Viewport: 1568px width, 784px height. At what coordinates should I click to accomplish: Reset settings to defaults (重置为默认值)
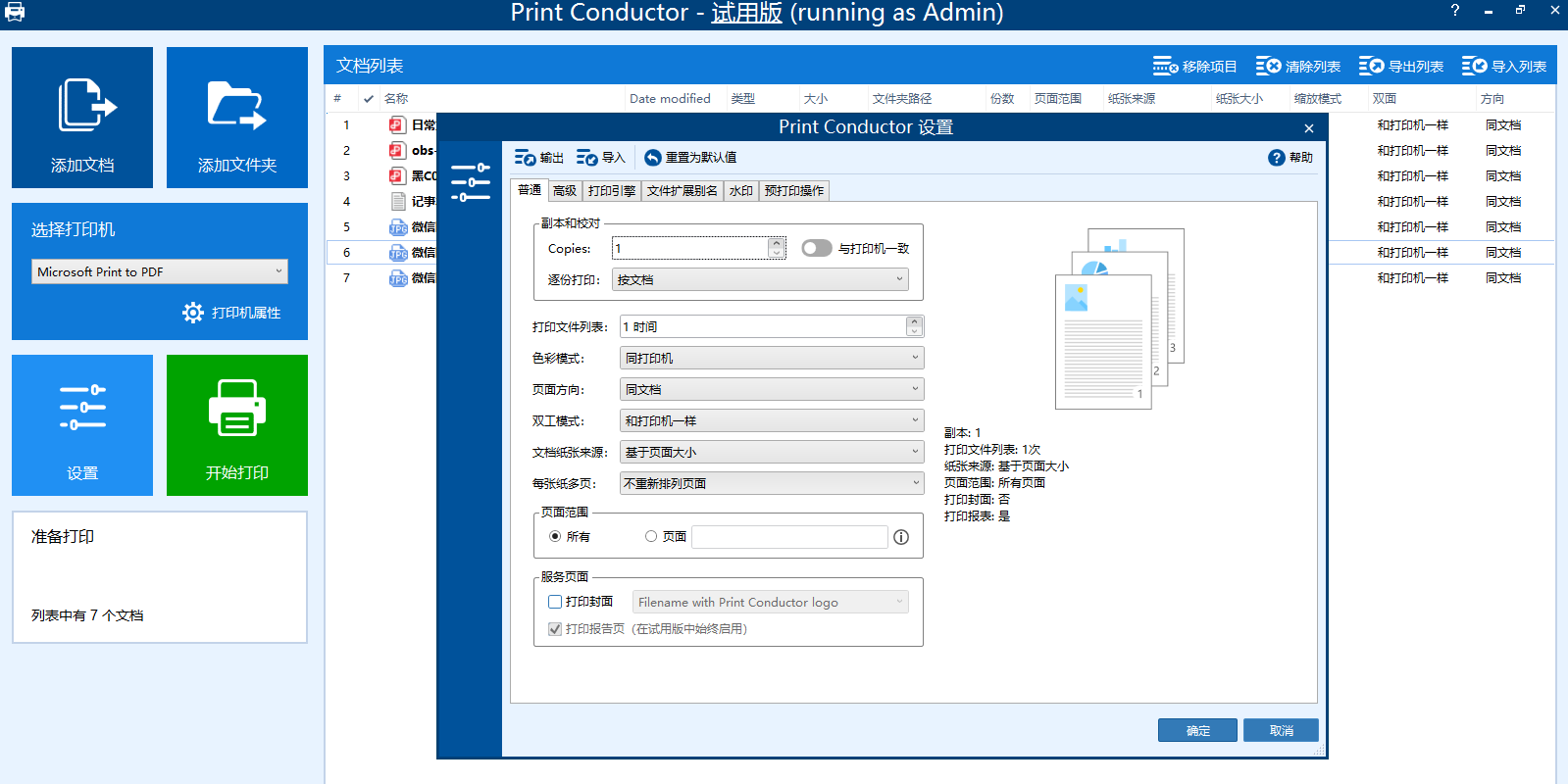click(653, 158)
